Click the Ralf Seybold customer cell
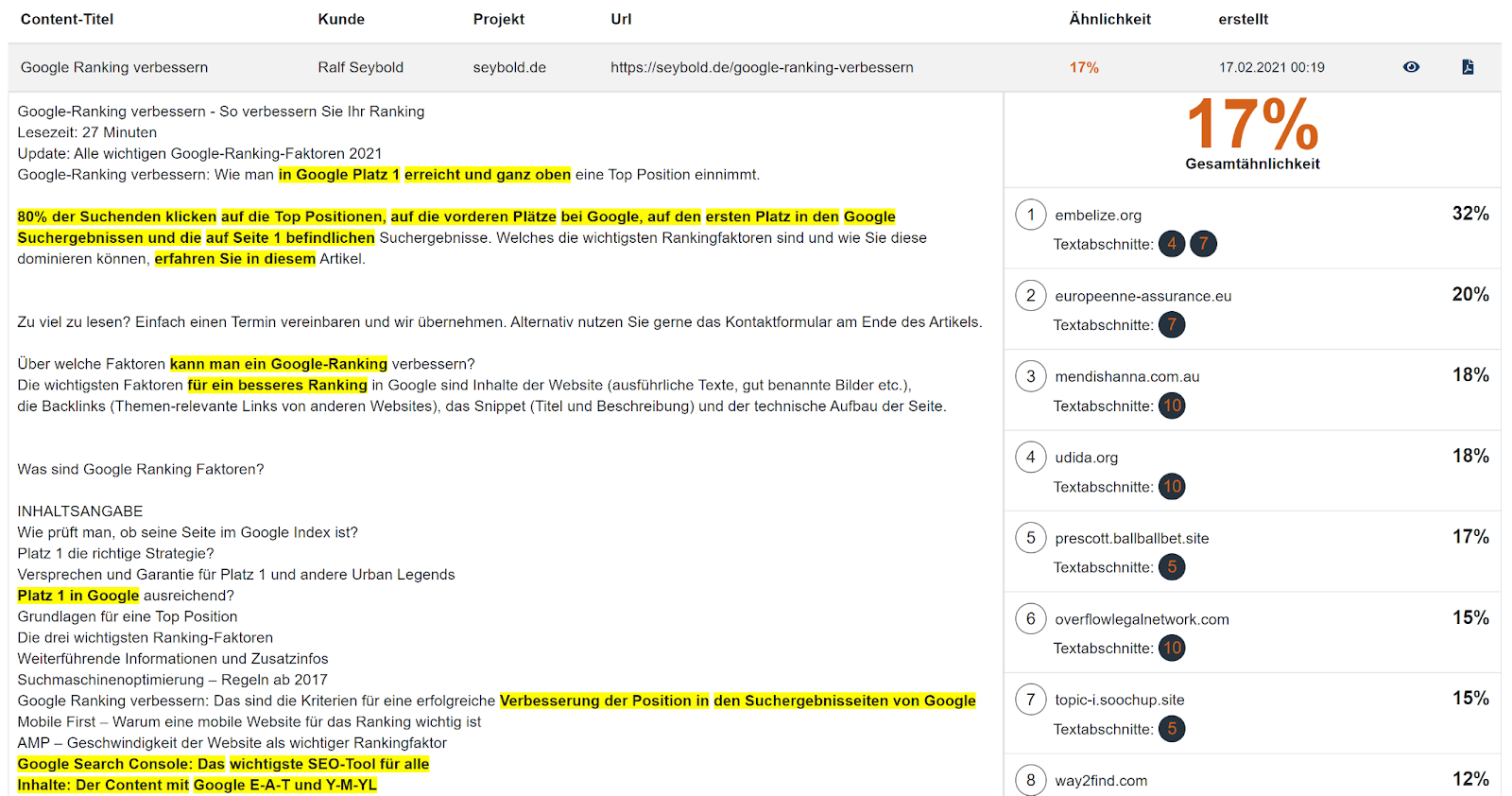The height and width of the screenshot is (796, 1512). 361,67
